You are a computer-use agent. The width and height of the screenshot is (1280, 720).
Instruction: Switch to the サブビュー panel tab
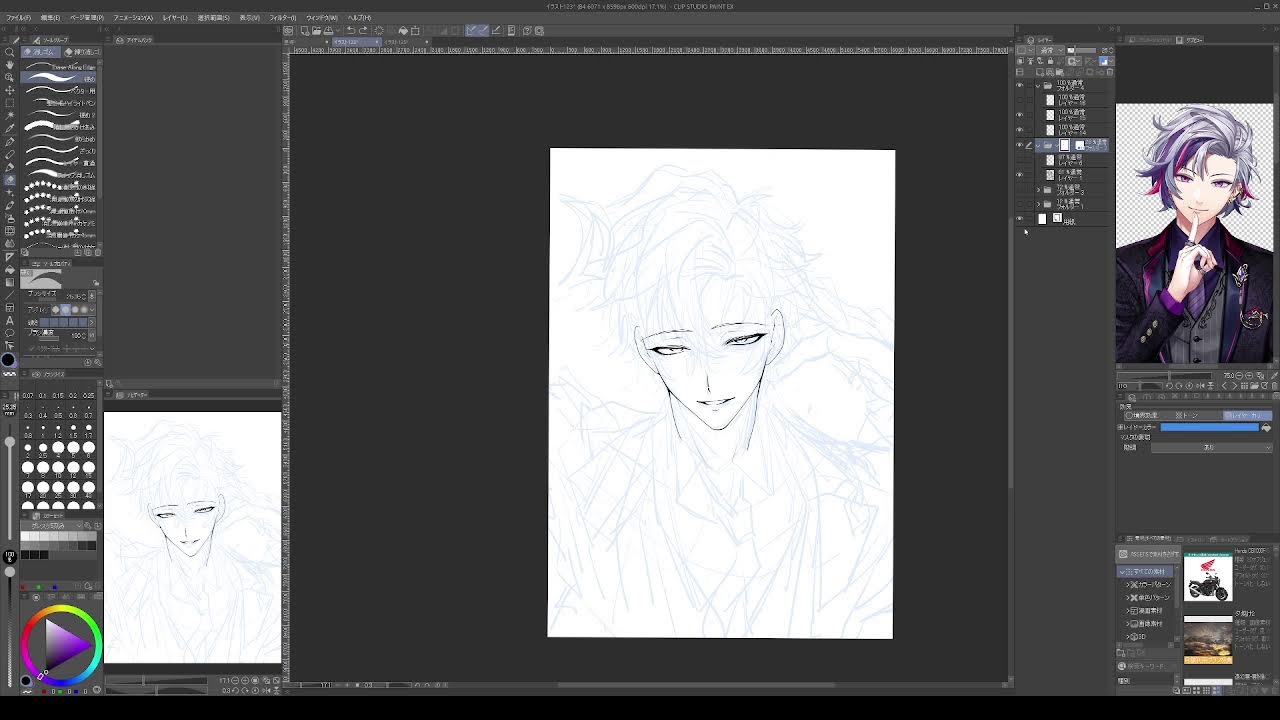pyautogui.click(x=1192, y=40)
